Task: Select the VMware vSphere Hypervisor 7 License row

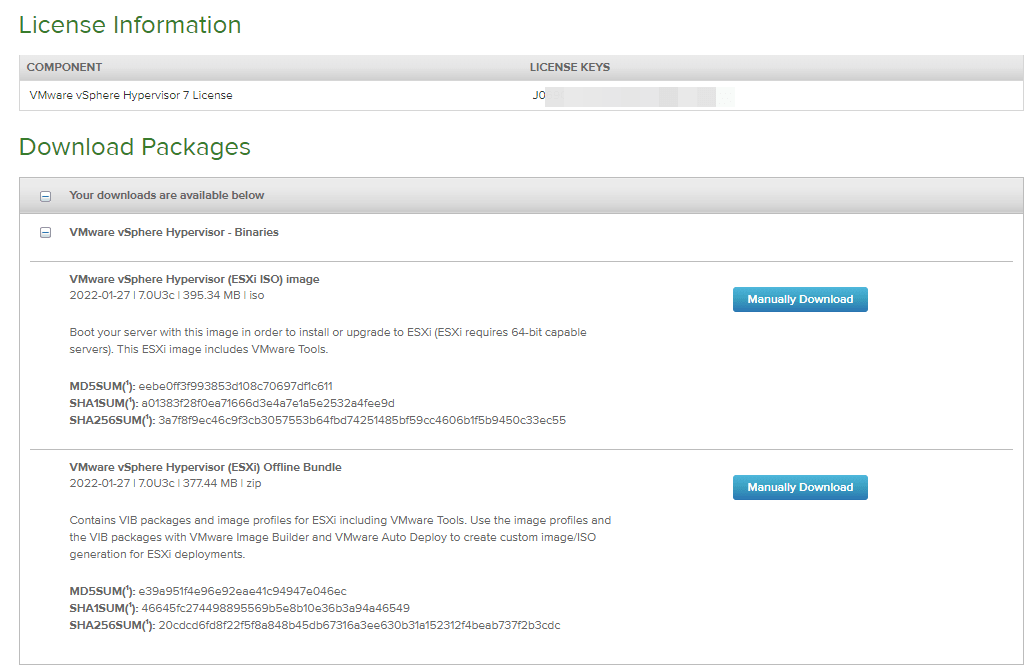Action: coord(131,96)
